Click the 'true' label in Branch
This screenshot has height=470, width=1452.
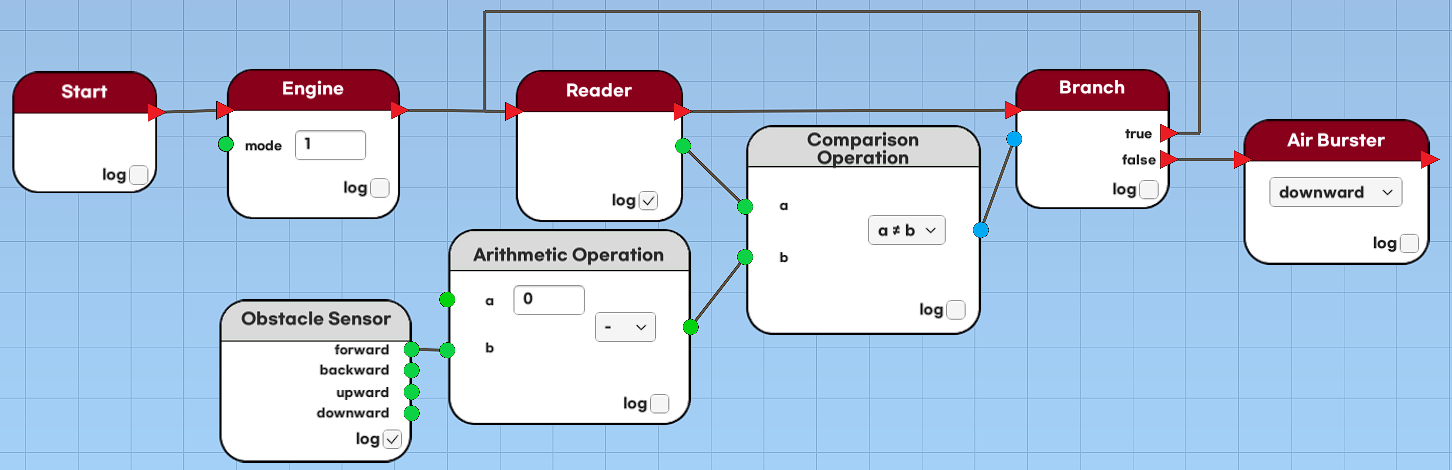click(x=1138, y=133)
